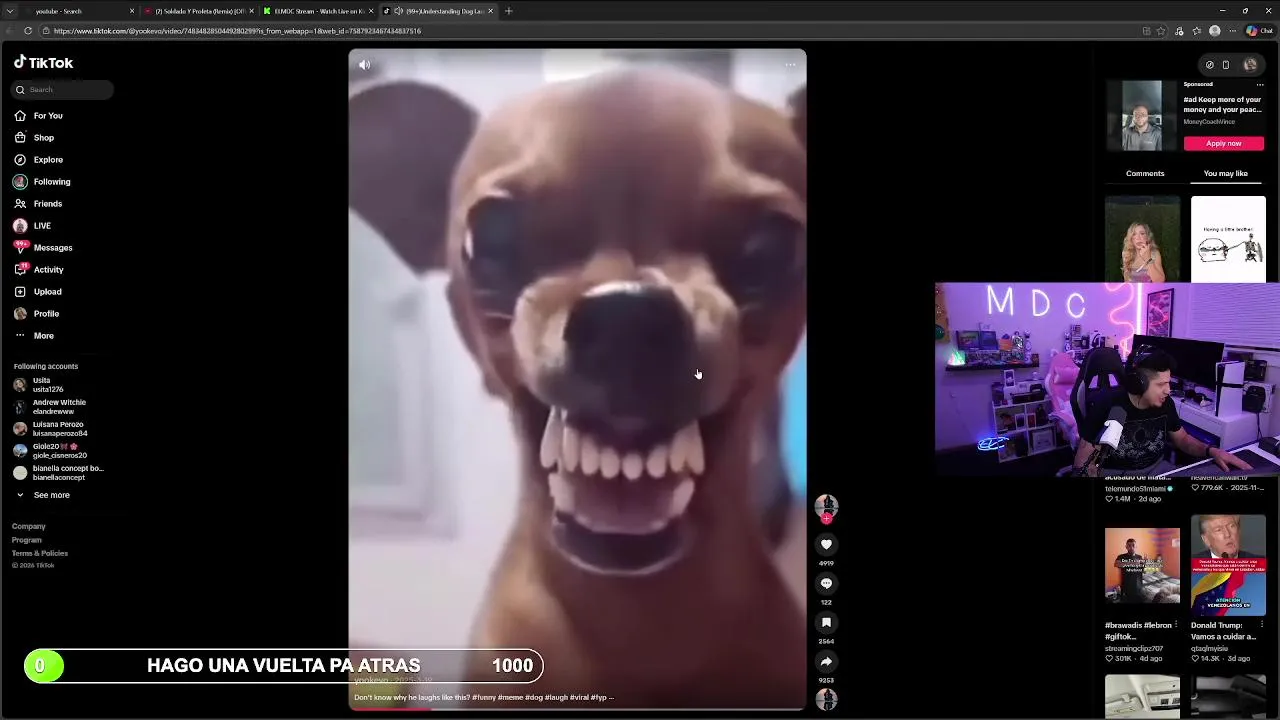Click the TikTok logo in the sidebar
This screenshot has width=1280, height=720.
(43, 62)
